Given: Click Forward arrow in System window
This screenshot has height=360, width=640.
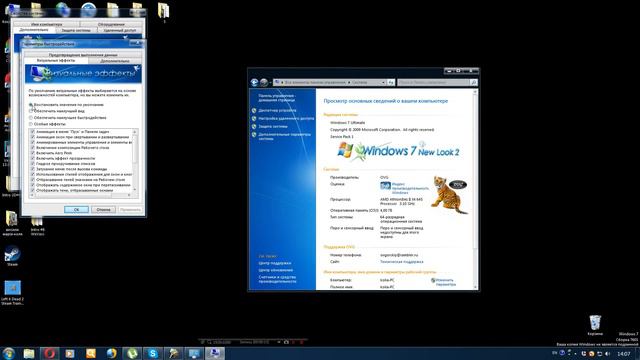Looking at the screenshot, I should click(264, 82).
